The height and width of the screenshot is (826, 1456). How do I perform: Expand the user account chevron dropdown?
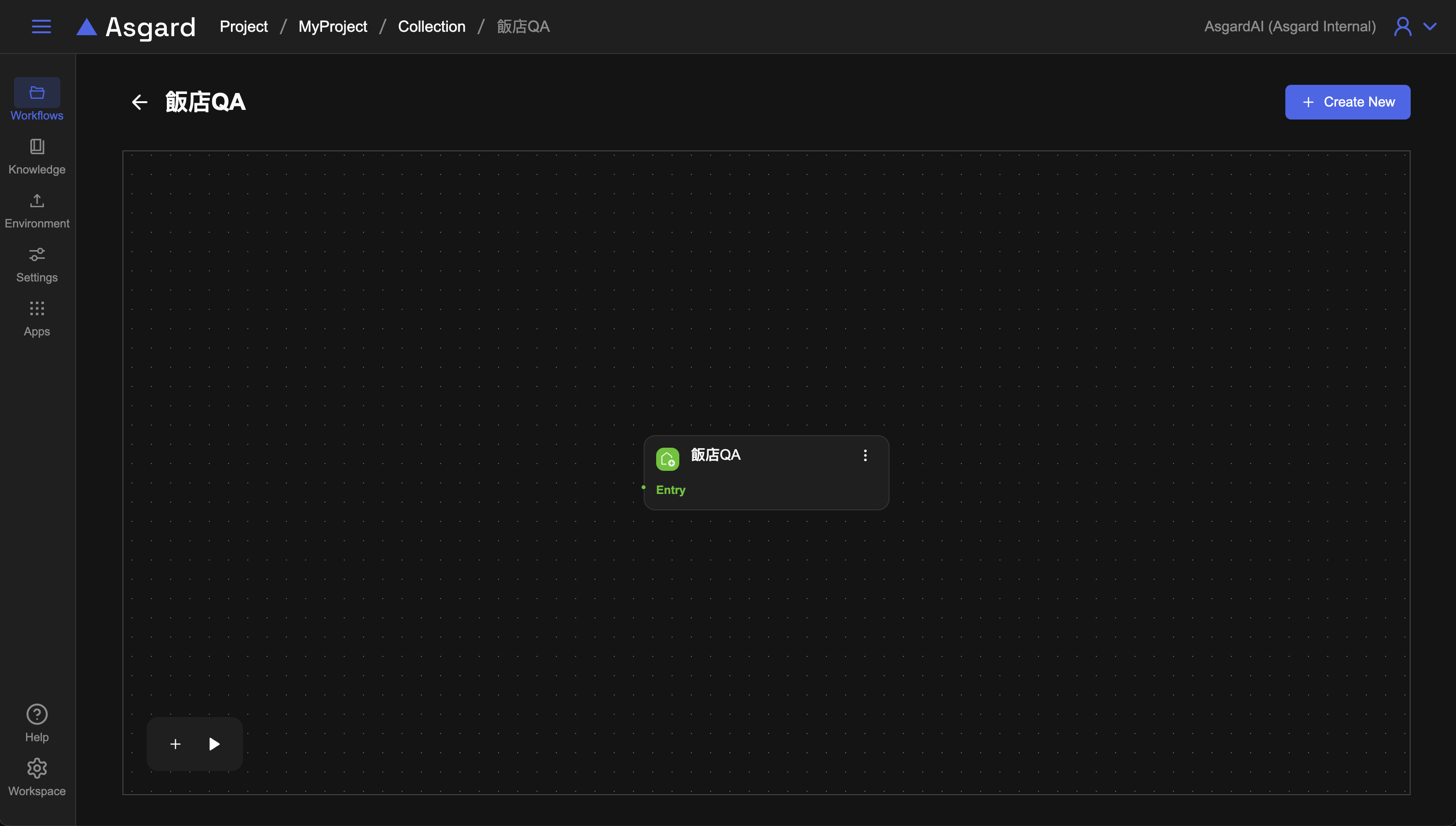[1430, 27]
